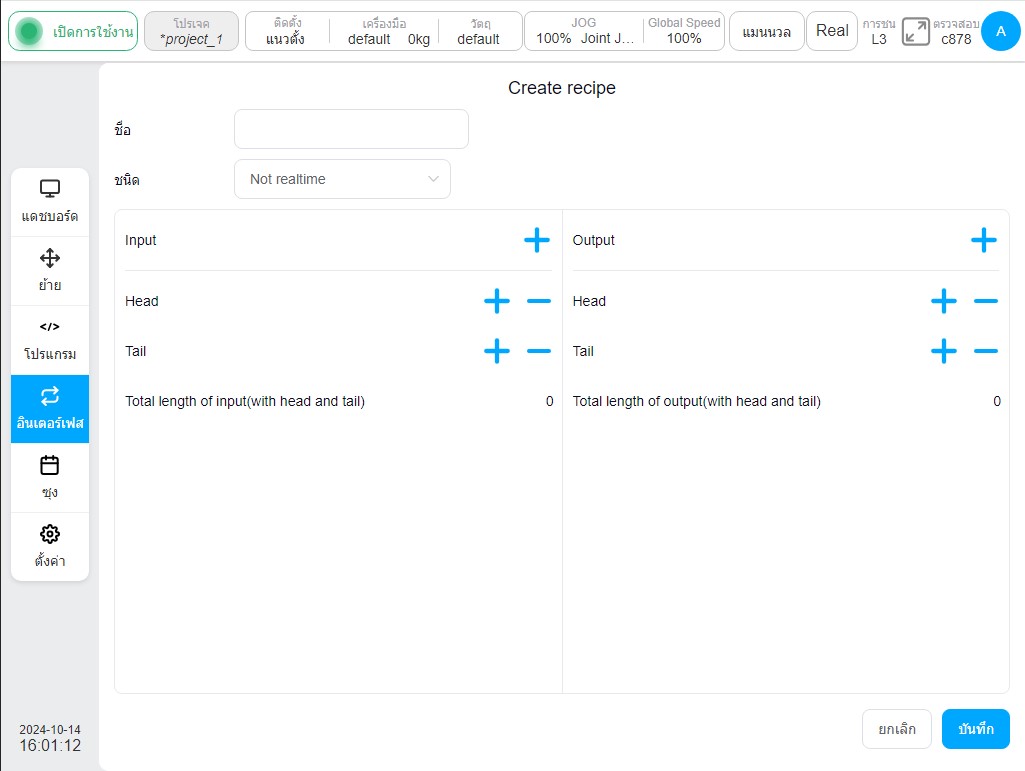Add a new Output item with plus icon

point(983,240)
